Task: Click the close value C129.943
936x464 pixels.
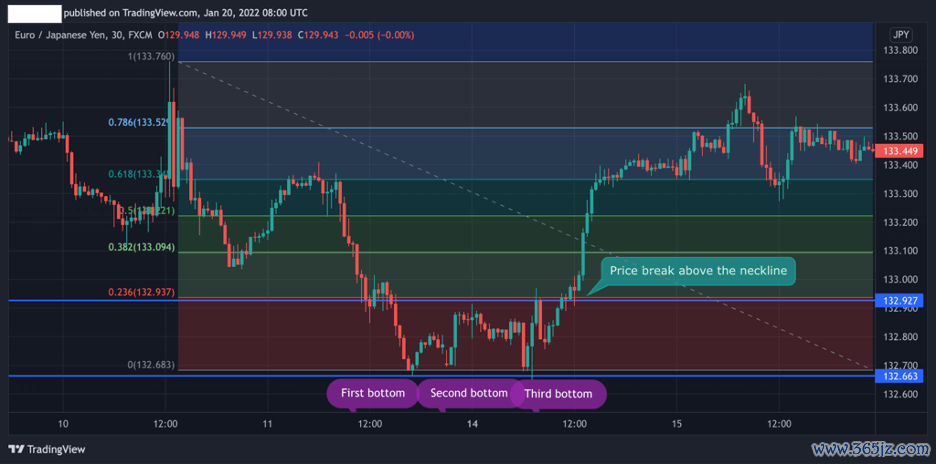Action: click(x=318, y=36)
